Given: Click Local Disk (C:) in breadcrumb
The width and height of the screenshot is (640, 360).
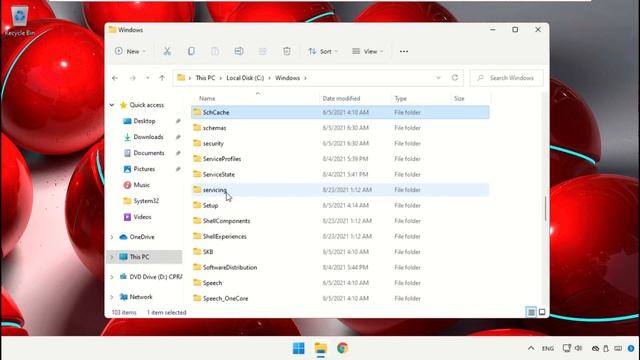Looking at the screenshot, I should point(245,78).
